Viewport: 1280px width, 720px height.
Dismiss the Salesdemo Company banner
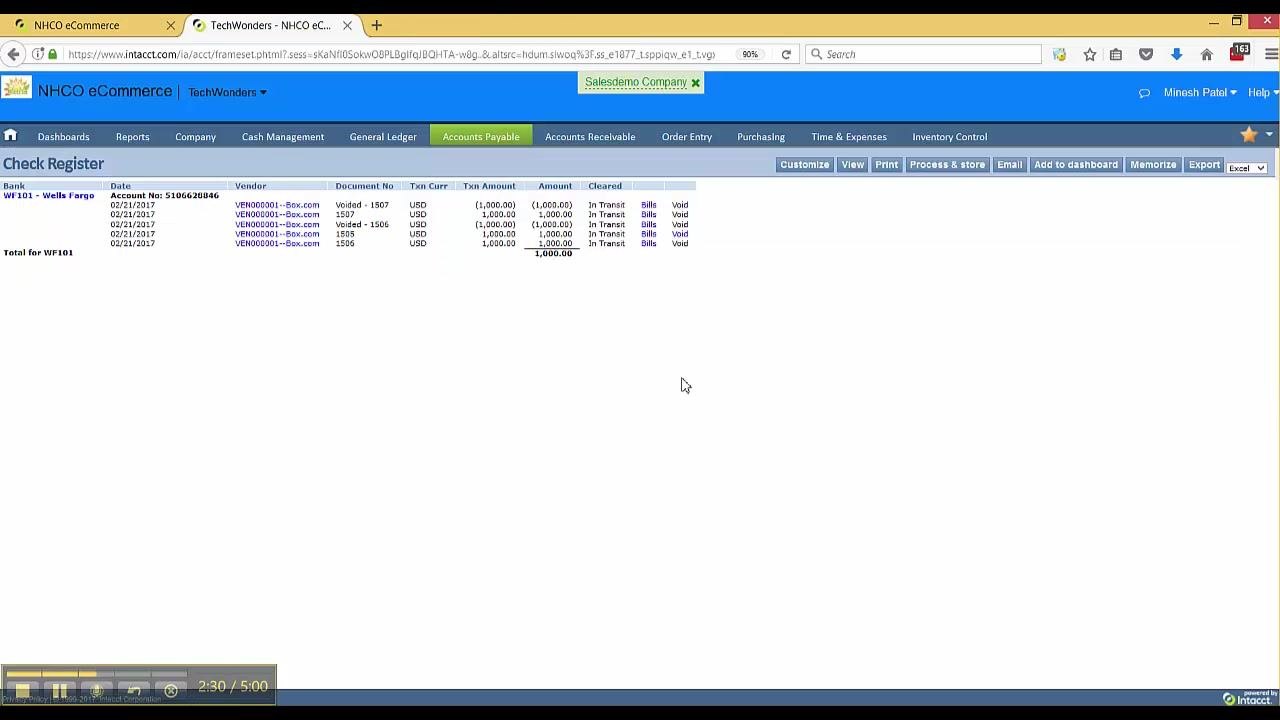(695, 82)
